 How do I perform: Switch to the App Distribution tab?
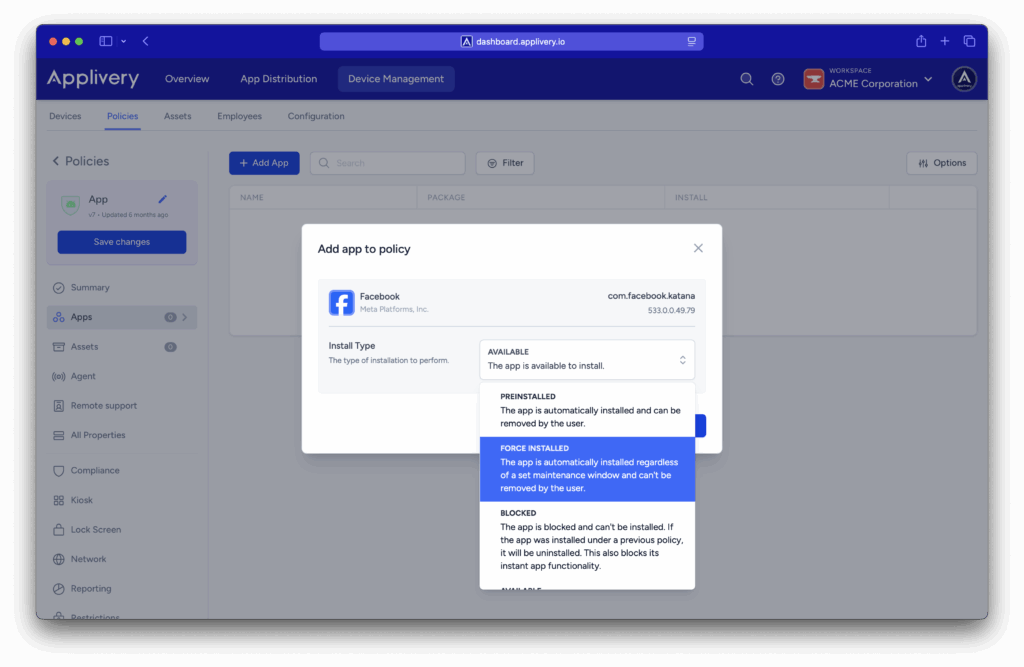[278, 79]
